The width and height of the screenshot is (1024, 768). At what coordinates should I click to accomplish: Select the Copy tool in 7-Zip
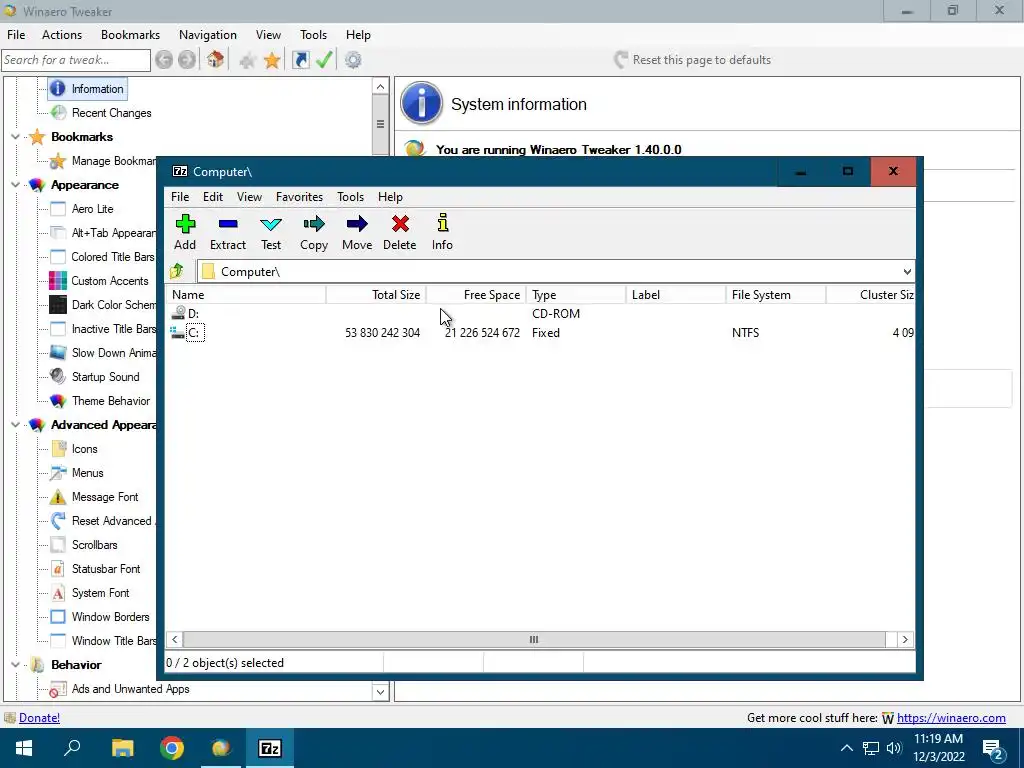pos(314,232)
